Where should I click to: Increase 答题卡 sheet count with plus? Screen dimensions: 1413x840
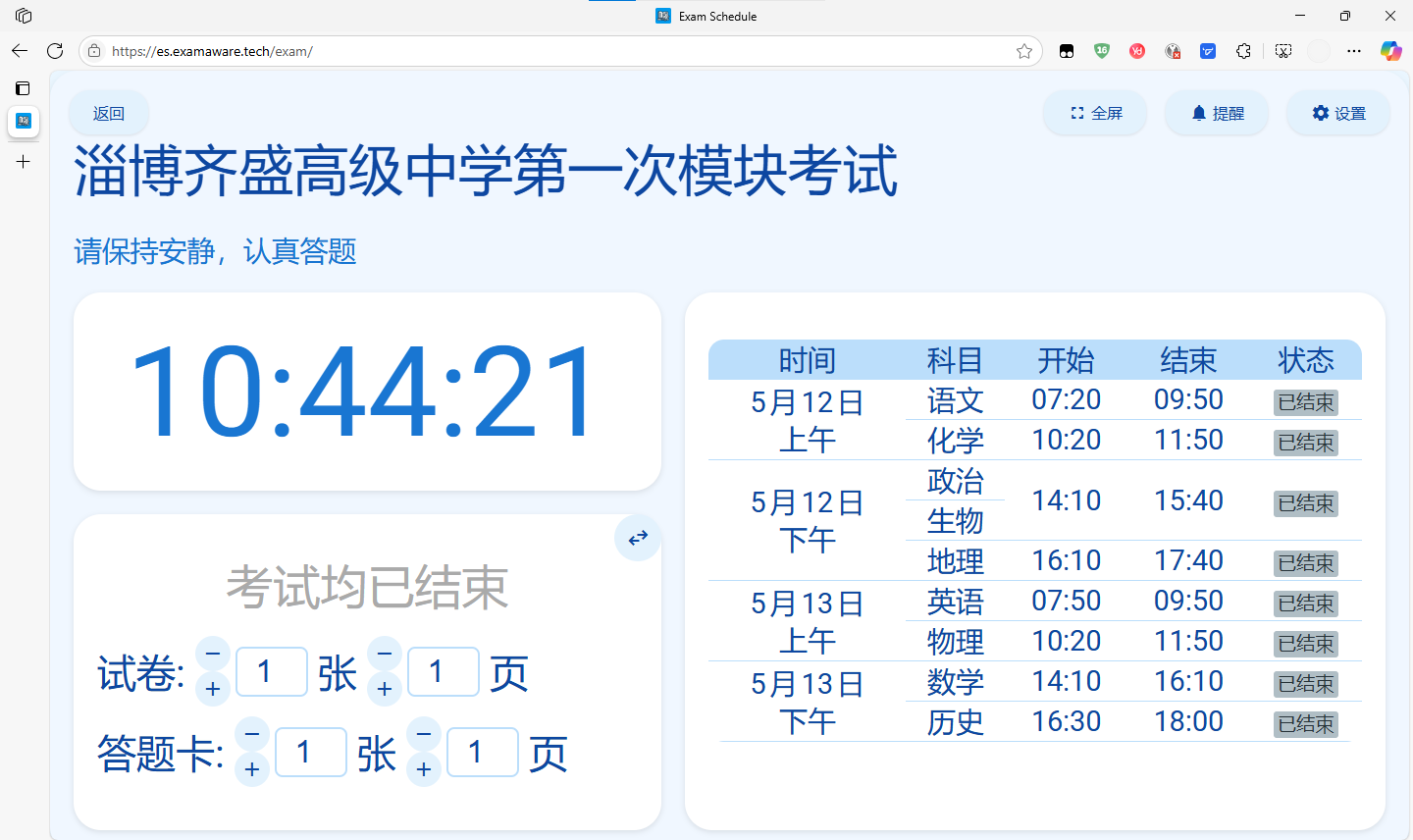[x=252, y=769]
